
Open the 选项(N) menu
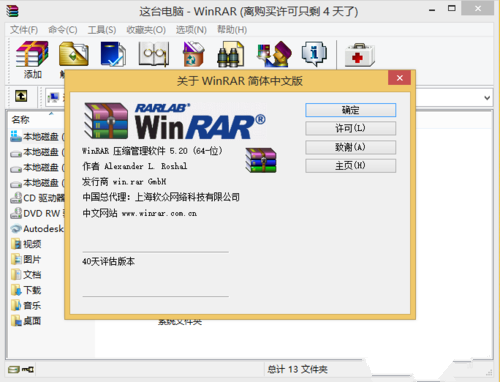(191, 30)
